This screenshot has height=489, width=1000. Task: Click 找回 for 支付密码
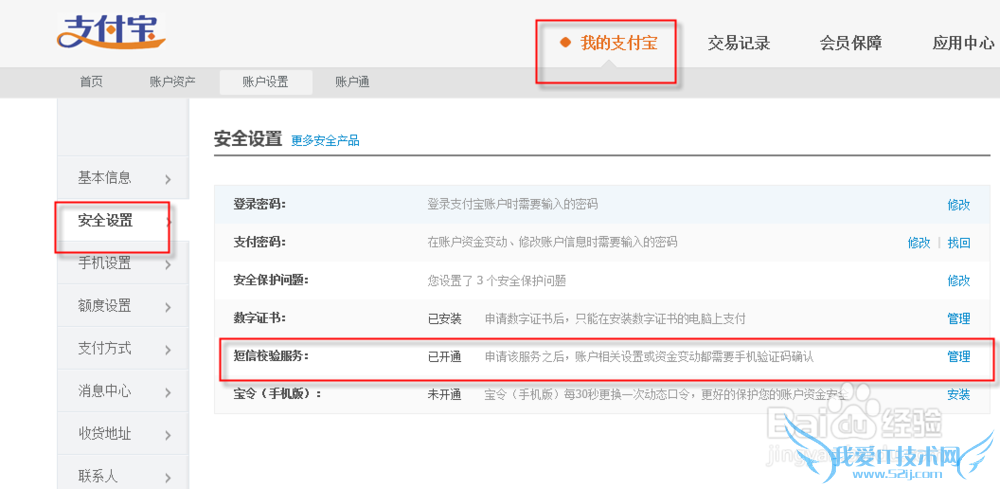[x=959, y=242]
